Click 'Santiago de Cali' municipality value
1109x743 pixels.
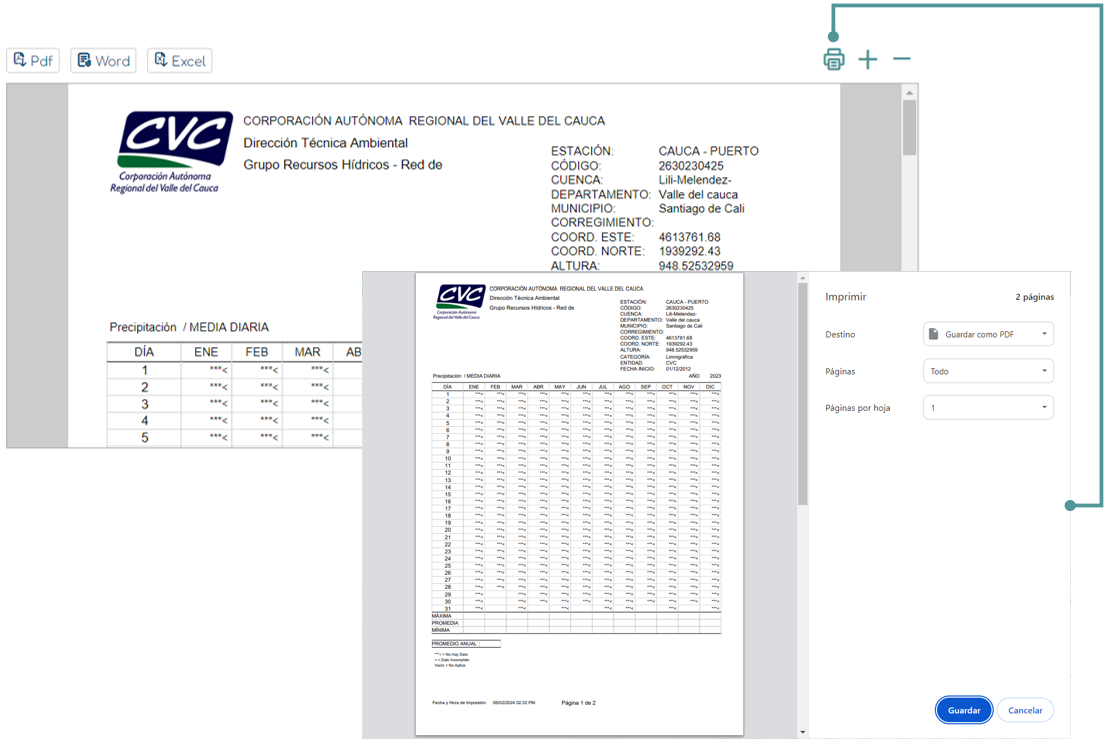coord(702,209)
